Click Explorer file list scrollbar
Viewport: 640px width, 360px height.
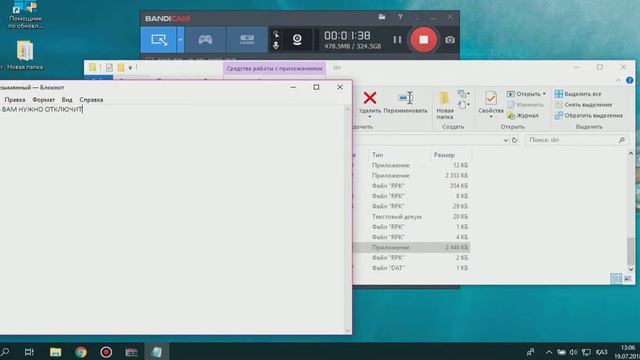(x=631, y=252)
